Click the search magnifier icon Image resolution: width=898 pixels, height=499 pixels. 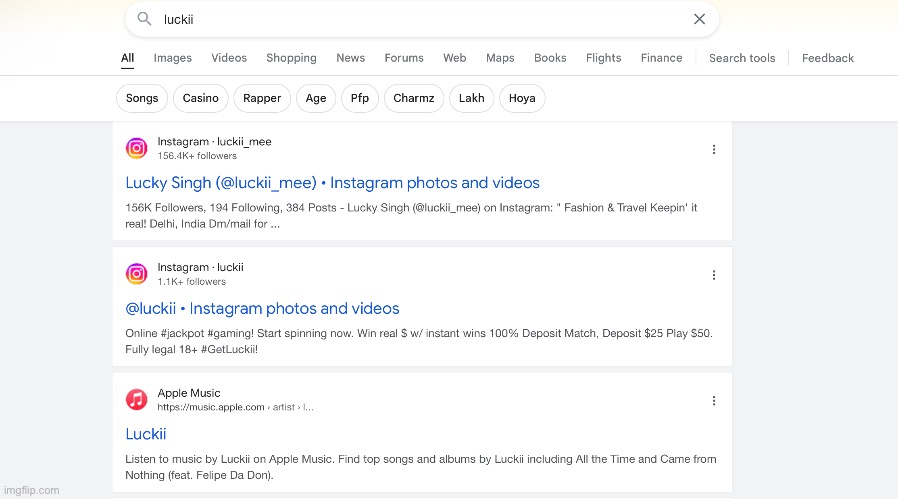coord(144,19)
